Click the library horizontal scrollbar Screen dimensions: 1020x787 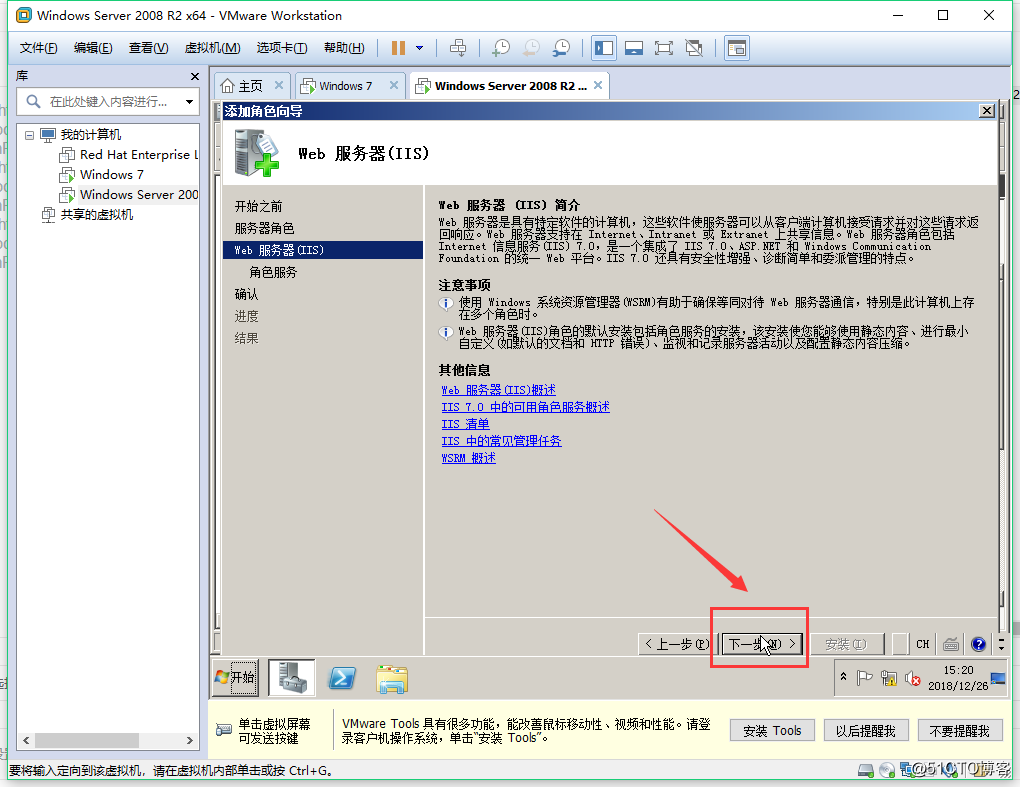coord(87,740)
